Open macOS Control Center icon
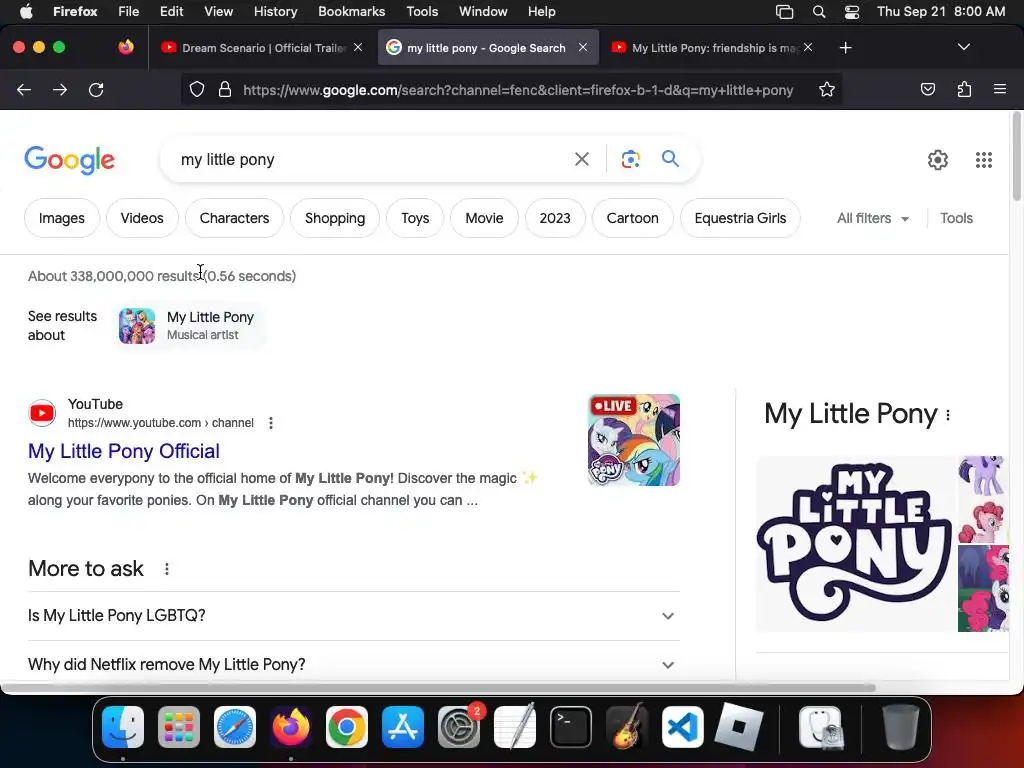1024x768 pixels. (x=852, y=12)
